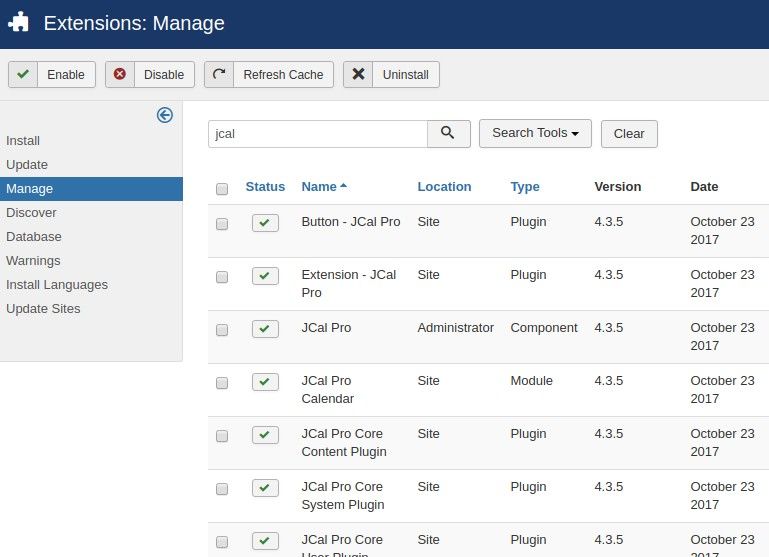Click the red Disable icon
This screenshot has height=557, width=769.
pyautogui.click(x=120, y=74)
